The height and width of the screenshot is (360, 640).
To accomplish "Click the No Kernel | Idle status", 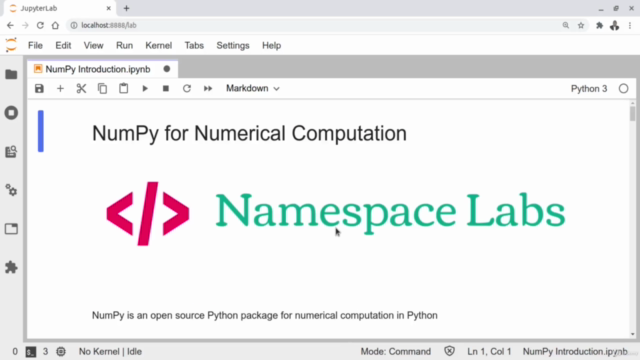I will (x=110, y=351).
